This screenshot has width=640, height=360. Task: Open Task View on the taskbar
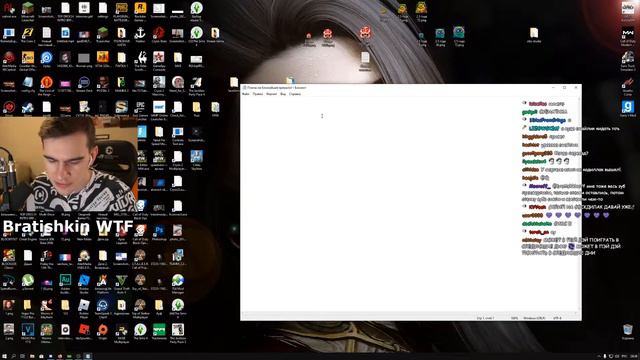click(22, 356)
